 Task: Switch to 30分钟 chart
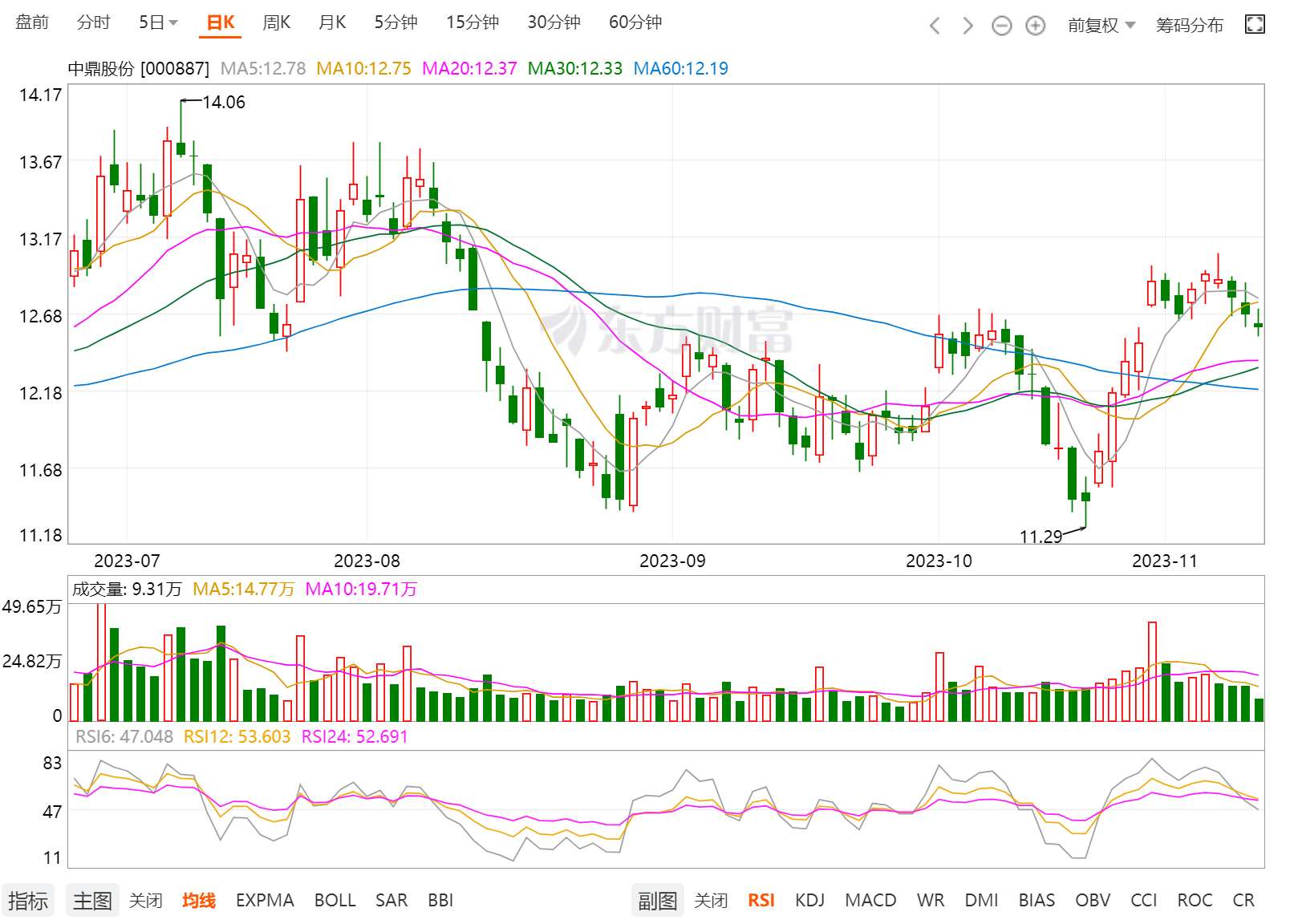click(x=554, y=22)
